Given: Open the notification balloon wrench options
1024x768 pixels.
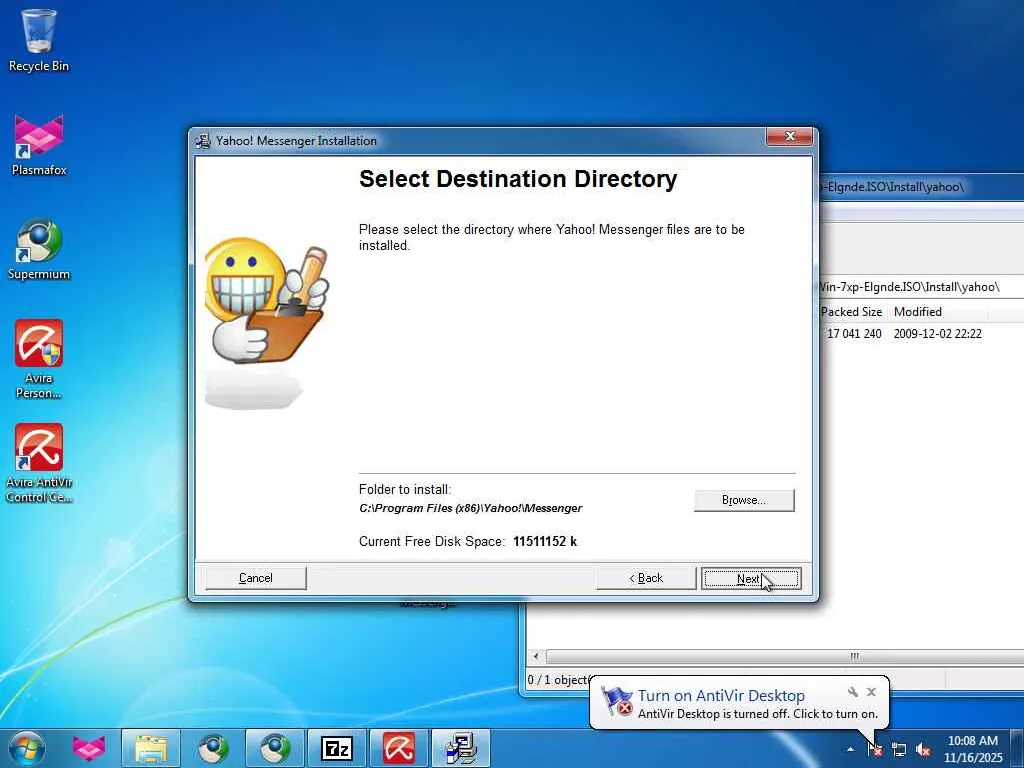Looking at the screenshot, I should (x=852, y=692).
